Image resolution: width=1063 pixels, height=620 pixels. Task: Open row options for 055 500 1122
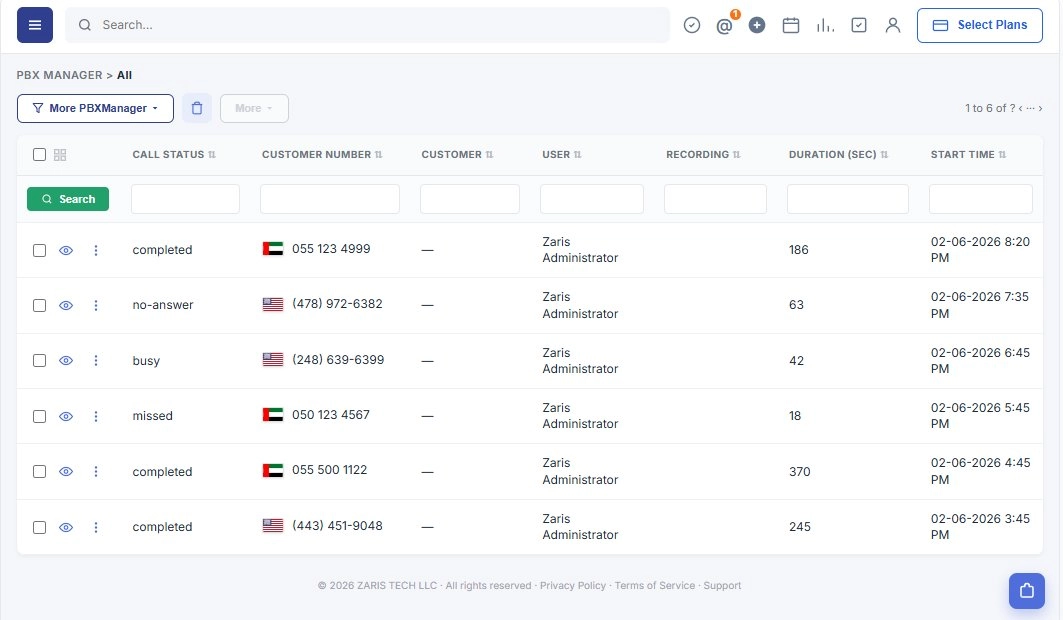(96, 472)
